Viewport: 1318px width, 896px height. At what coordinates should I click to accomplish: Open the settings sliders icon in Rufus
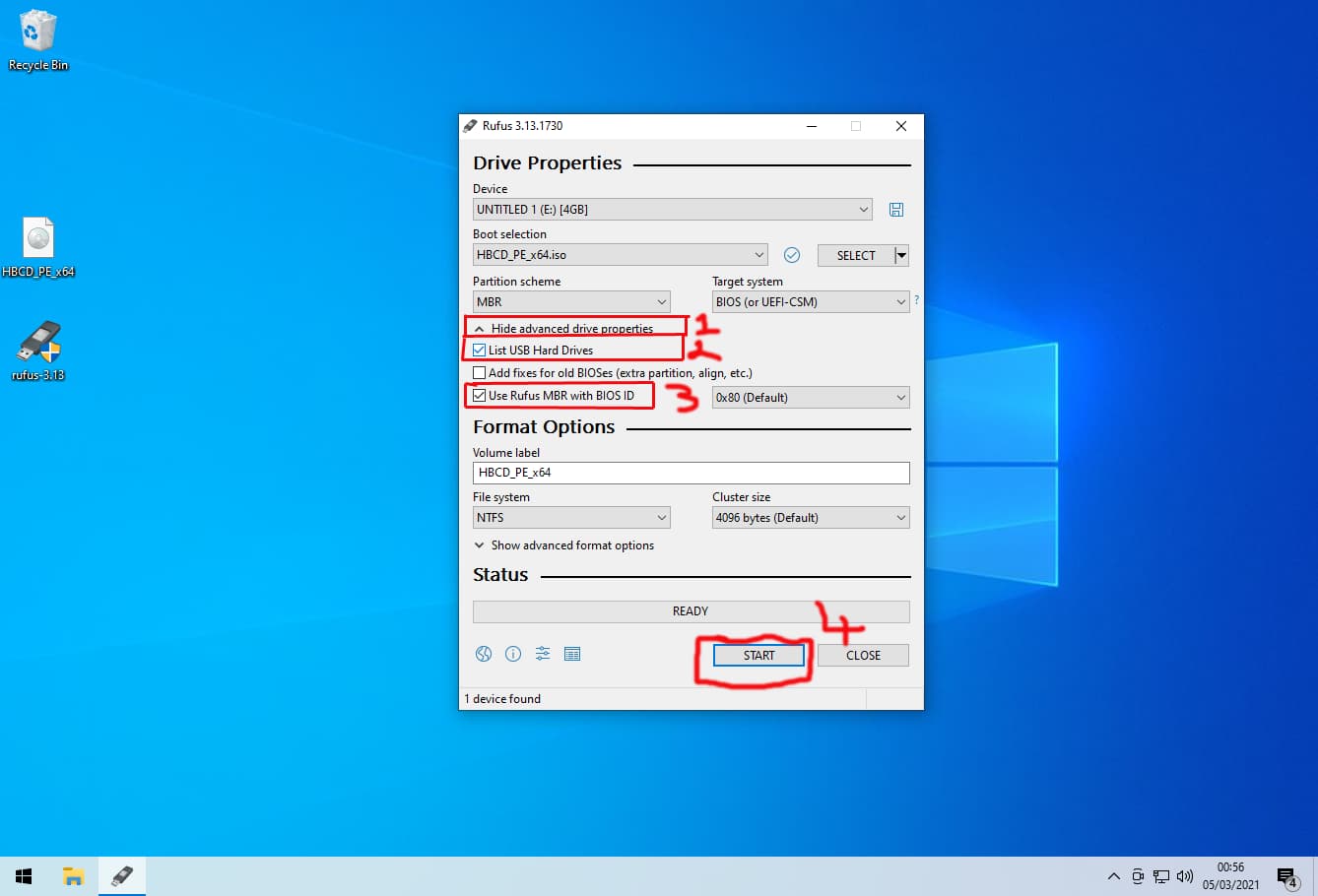click(x=543, y=654)
